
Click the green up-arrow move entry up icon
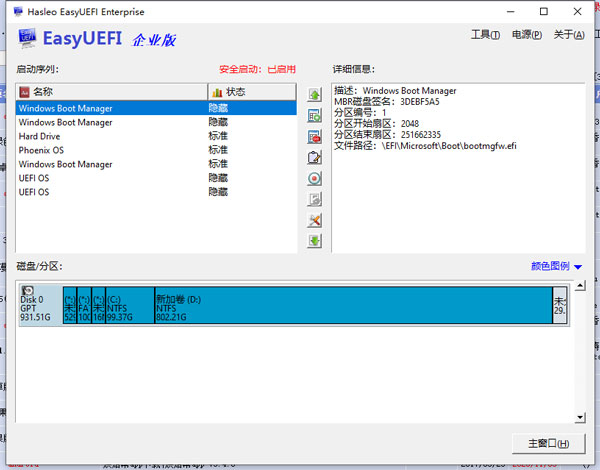coord(314,95)
